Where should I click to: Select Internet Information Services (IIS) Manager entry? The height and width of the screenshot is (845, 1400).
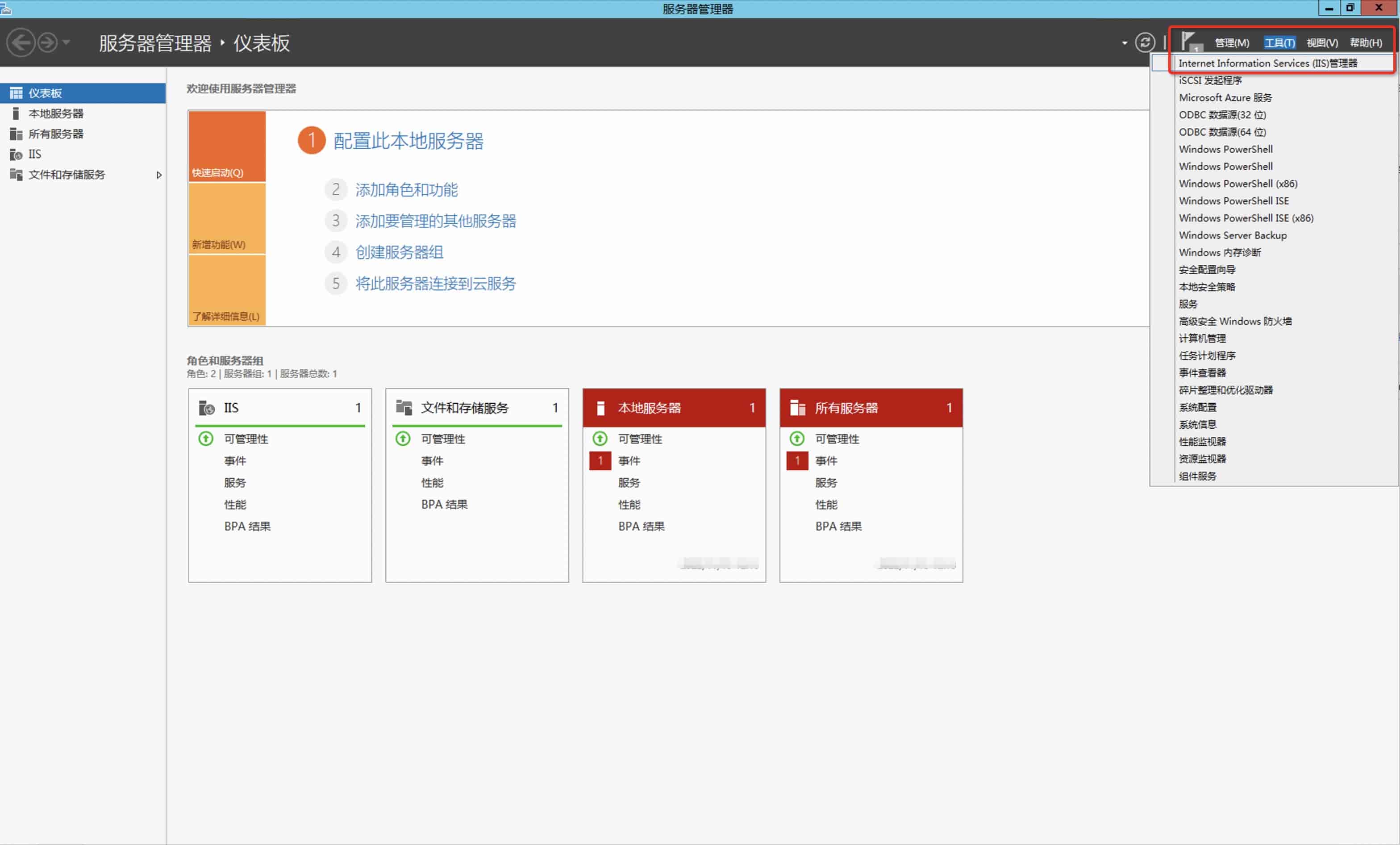coord(1267,63)
